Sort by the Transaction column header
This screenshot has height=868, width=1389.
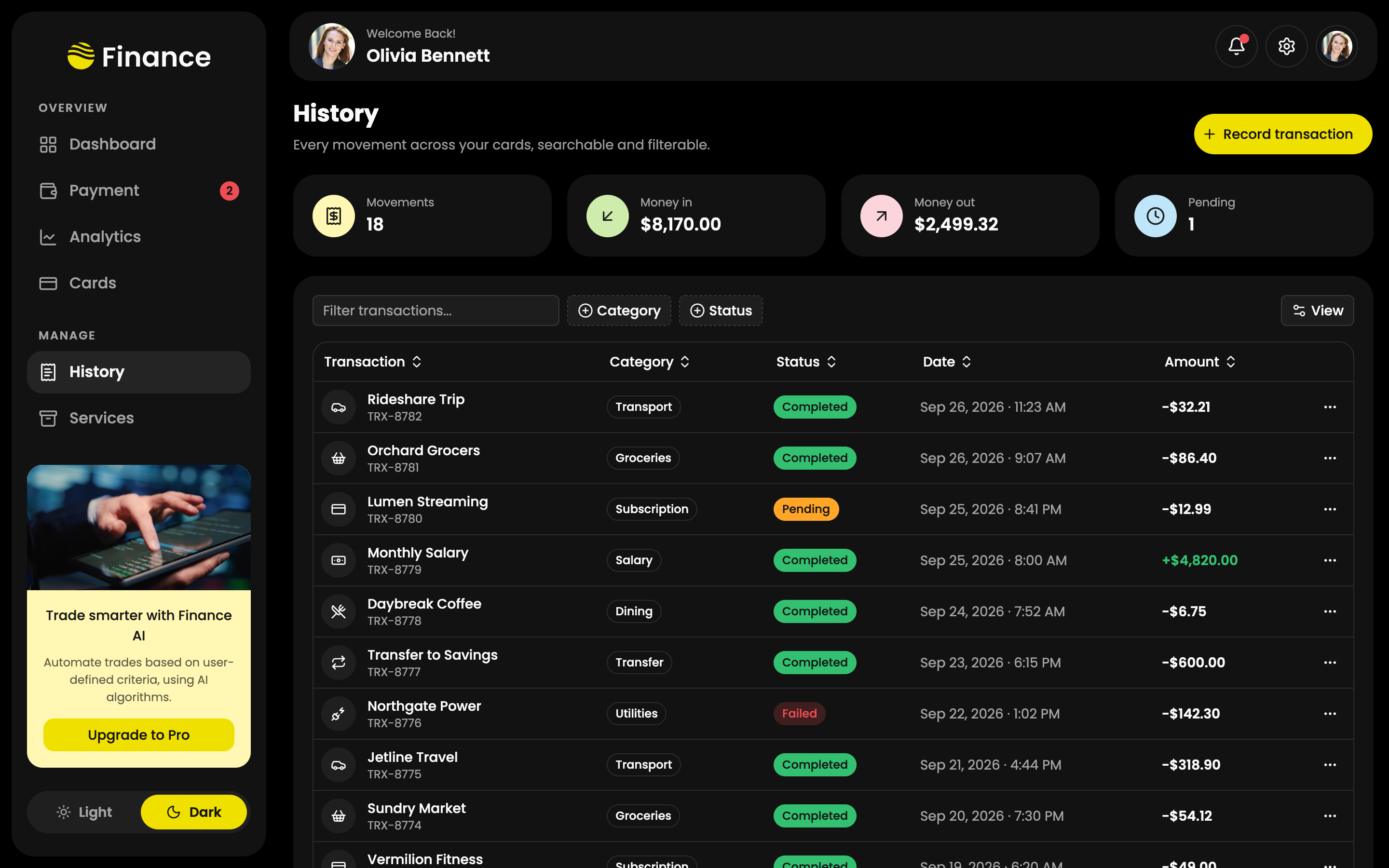coord(372,362)
